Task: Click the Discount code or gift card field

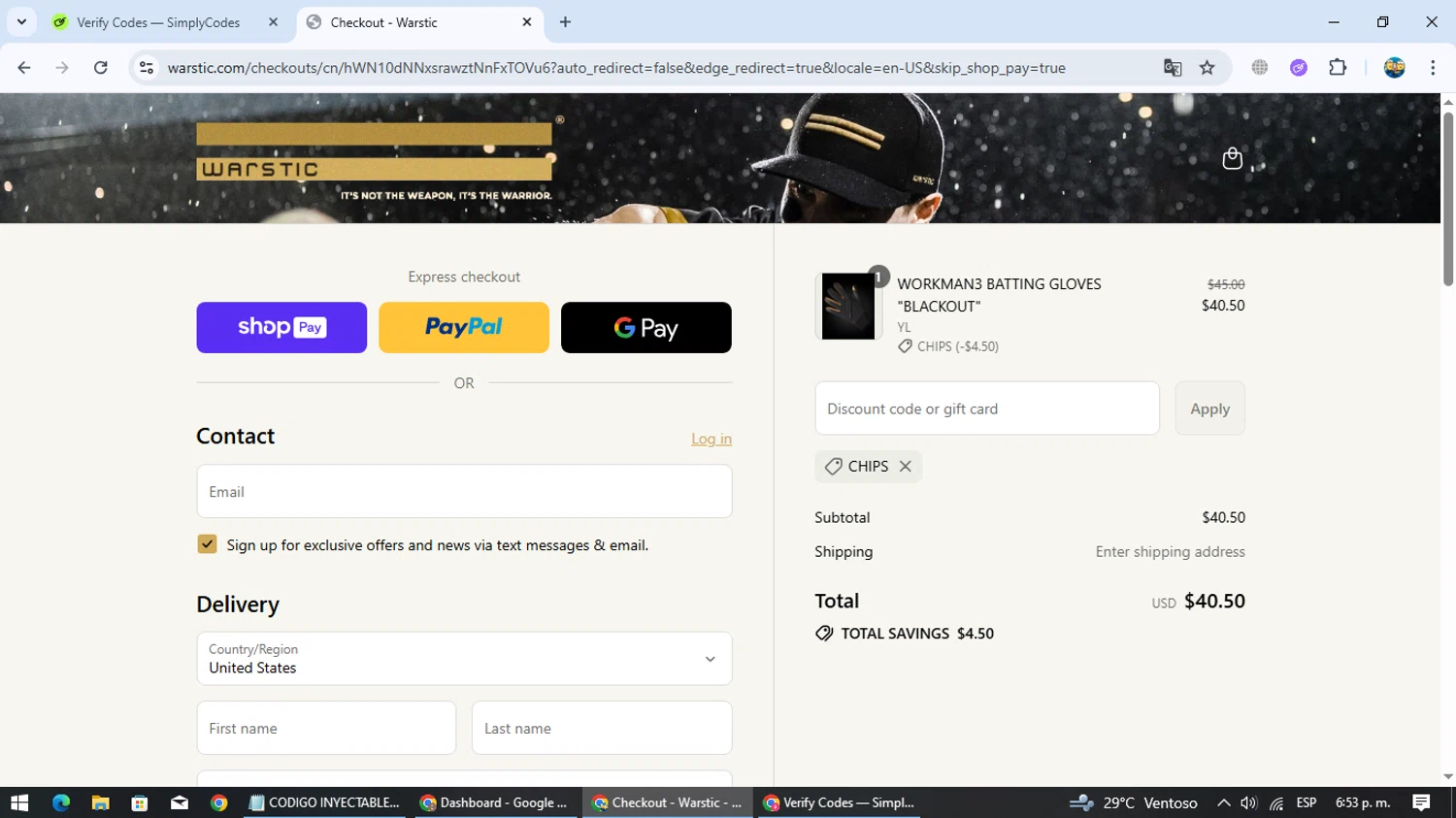Action: pos(987,409)
